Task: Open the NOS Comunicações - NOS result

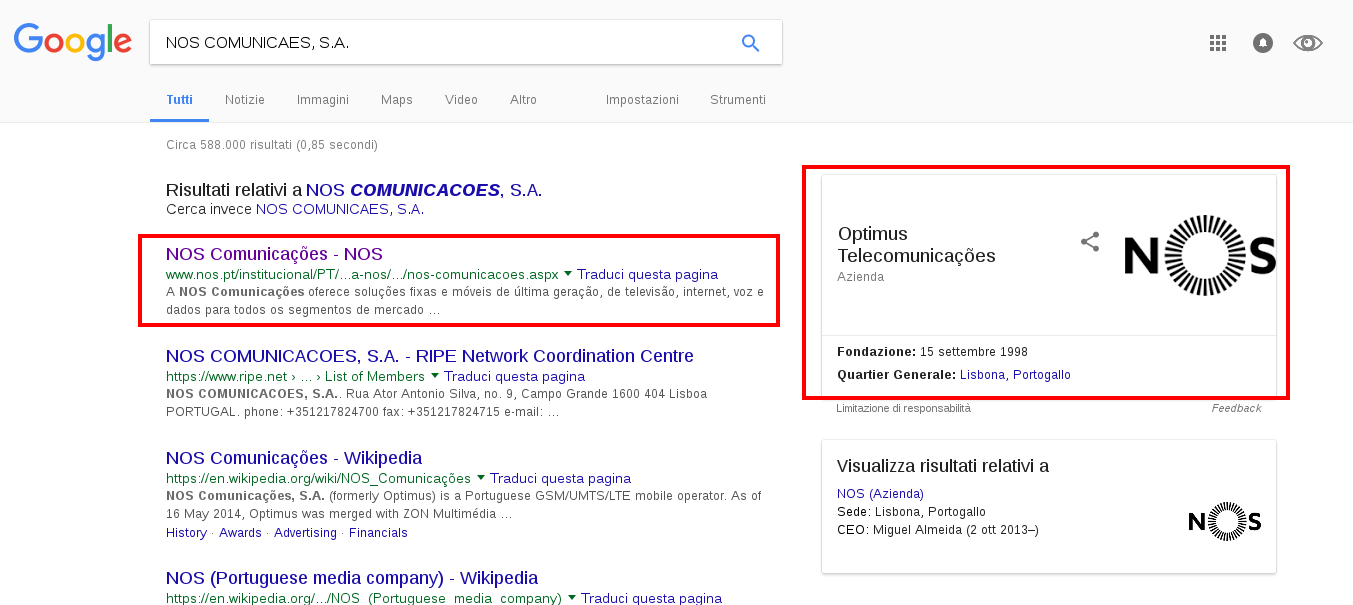Action: pos(274,254)
